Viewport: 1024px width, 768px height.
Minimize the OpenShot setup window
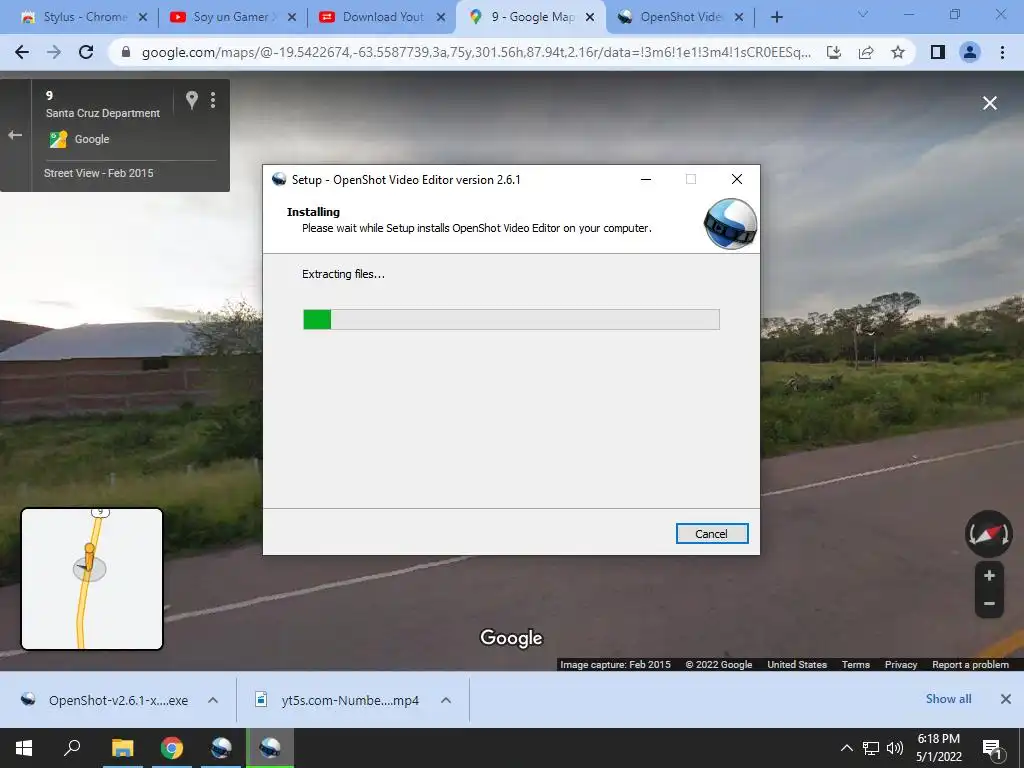pyautogui.click(x=646, y=180)
